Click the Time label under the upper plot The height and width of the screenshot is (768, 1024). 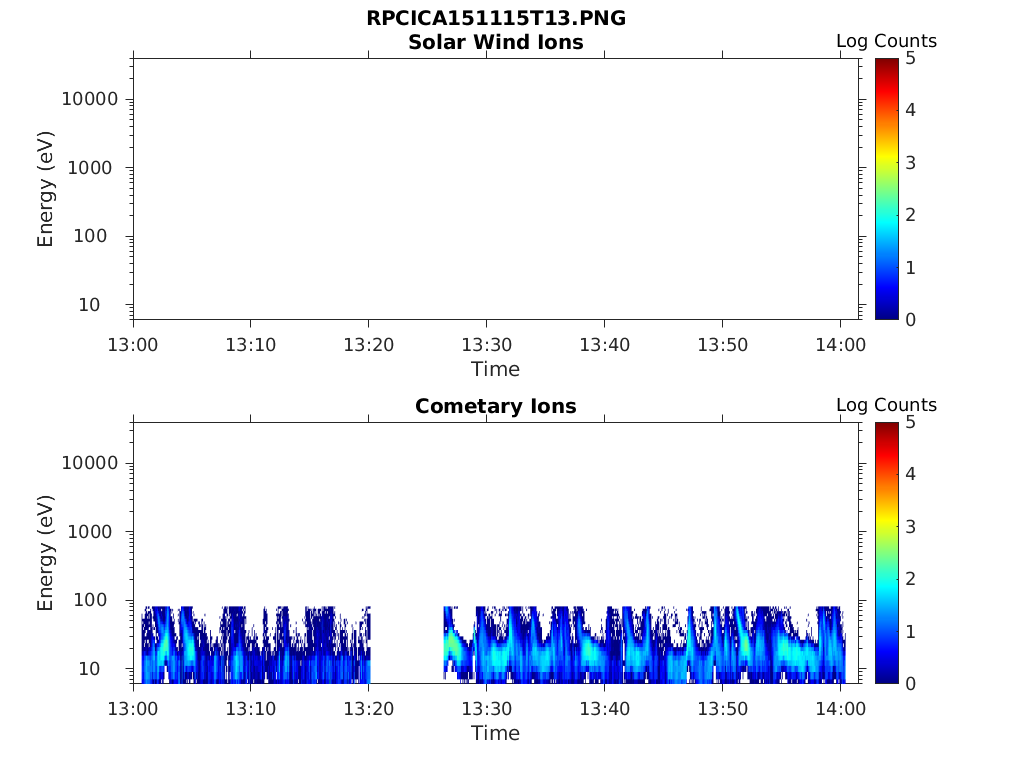click(496, 369)
